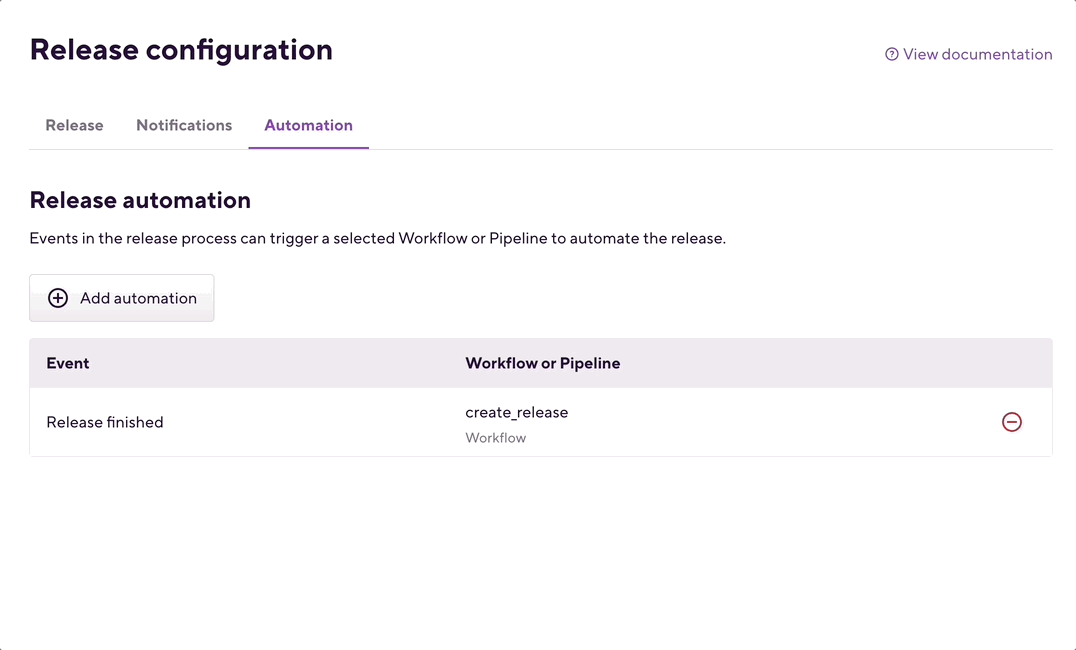Image resolution: width=1076 pixels, height=650 pixels.
Task: Remove the Release finished automation
Action: click(x=1012, y=422)
